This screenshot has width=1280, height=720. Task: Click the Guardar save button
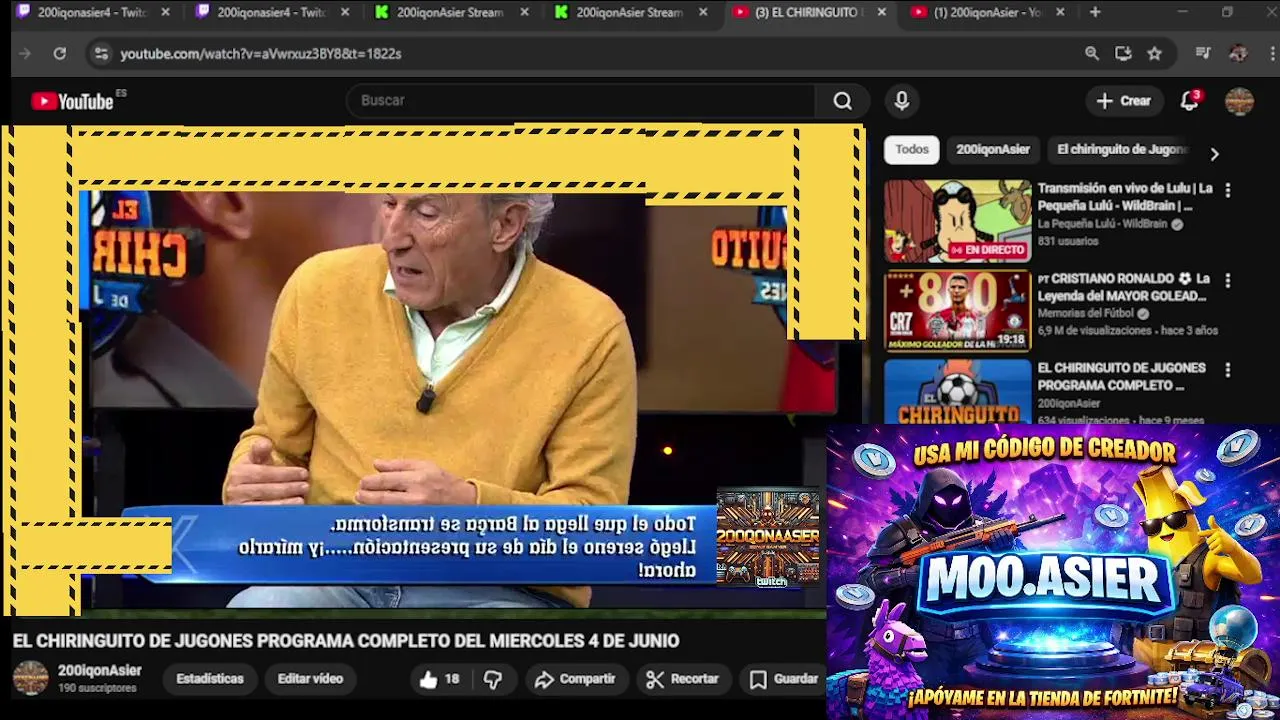click(x=784, y=679)
